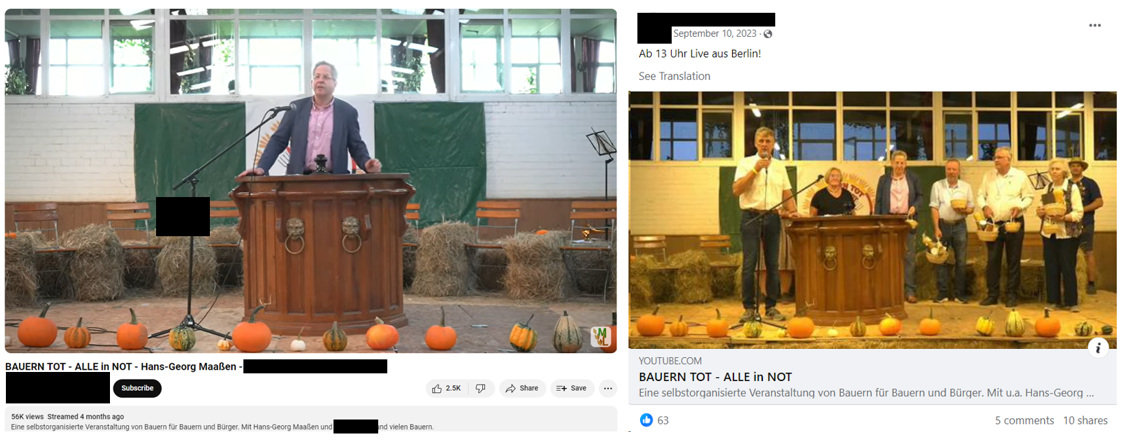The image size is (1125, 443).
Task: Open Facebook post options three-dot menu
Action: 1094,25
